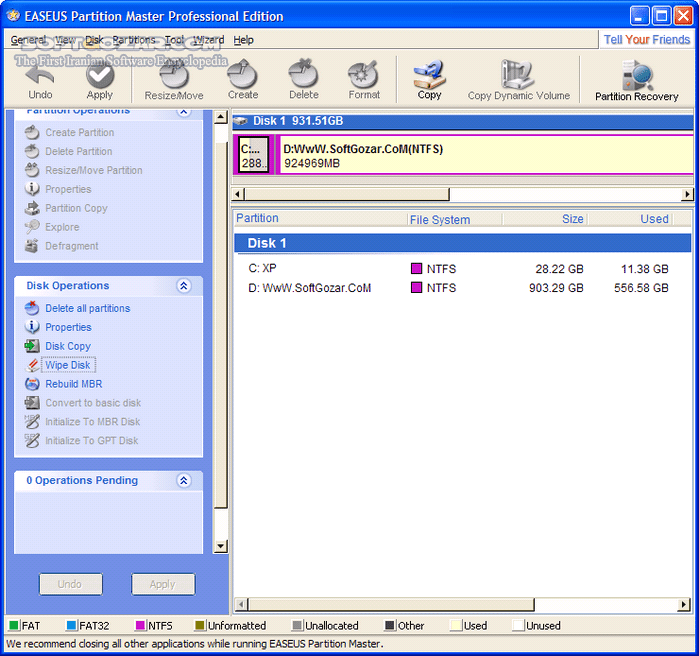Open the General menu
699x656 pixels.
point(28,40)
